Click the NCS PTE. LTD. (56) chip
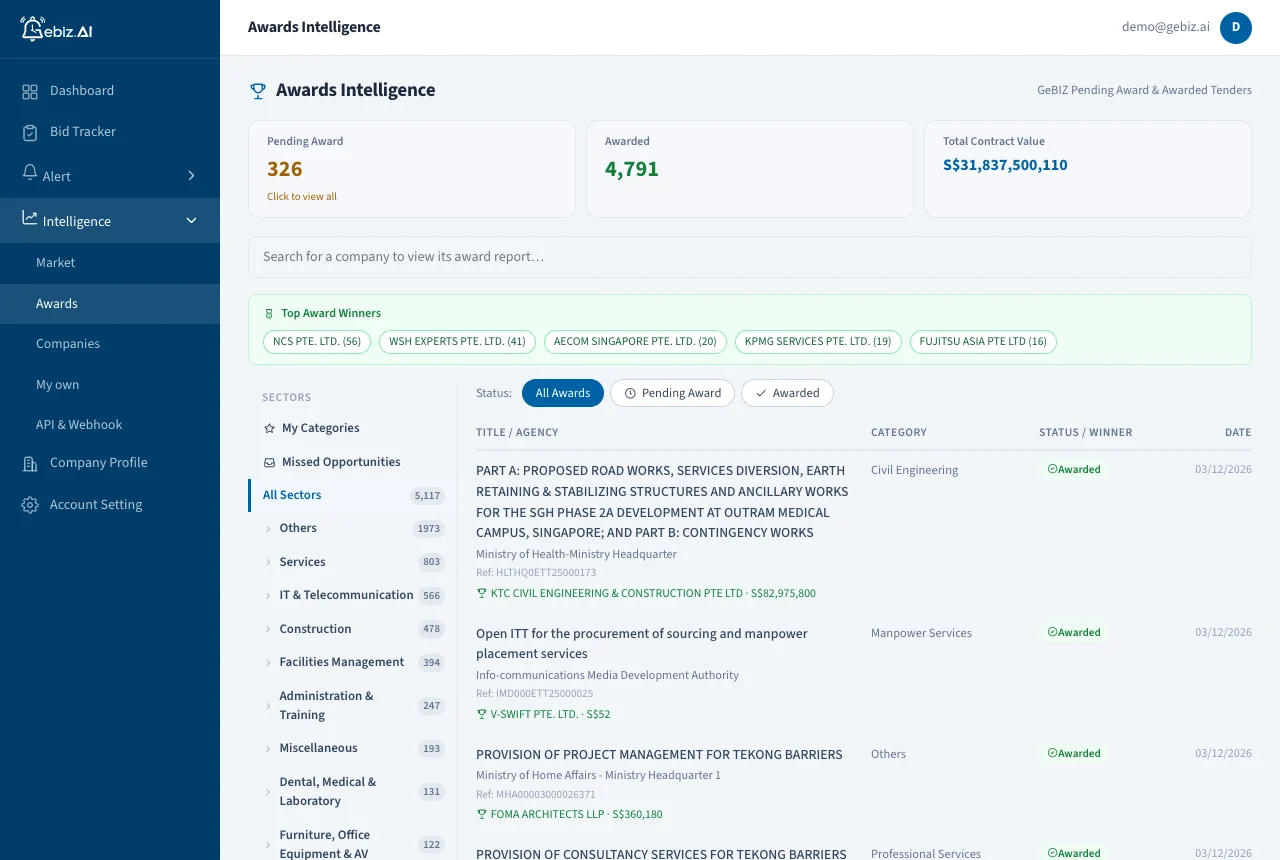The width and height of the screenshot is (1280, 860). pos(317,342)
